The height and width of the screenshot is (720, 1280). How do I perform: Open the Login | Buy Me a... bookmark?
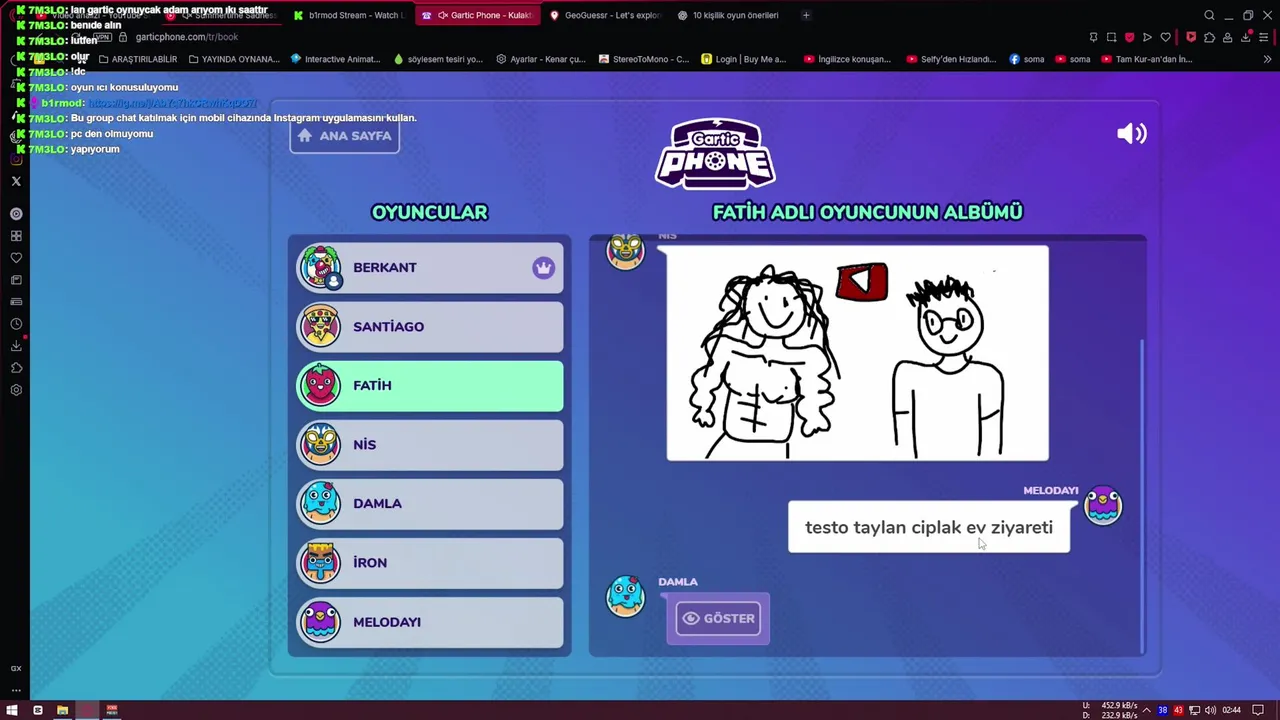(744, 59)
